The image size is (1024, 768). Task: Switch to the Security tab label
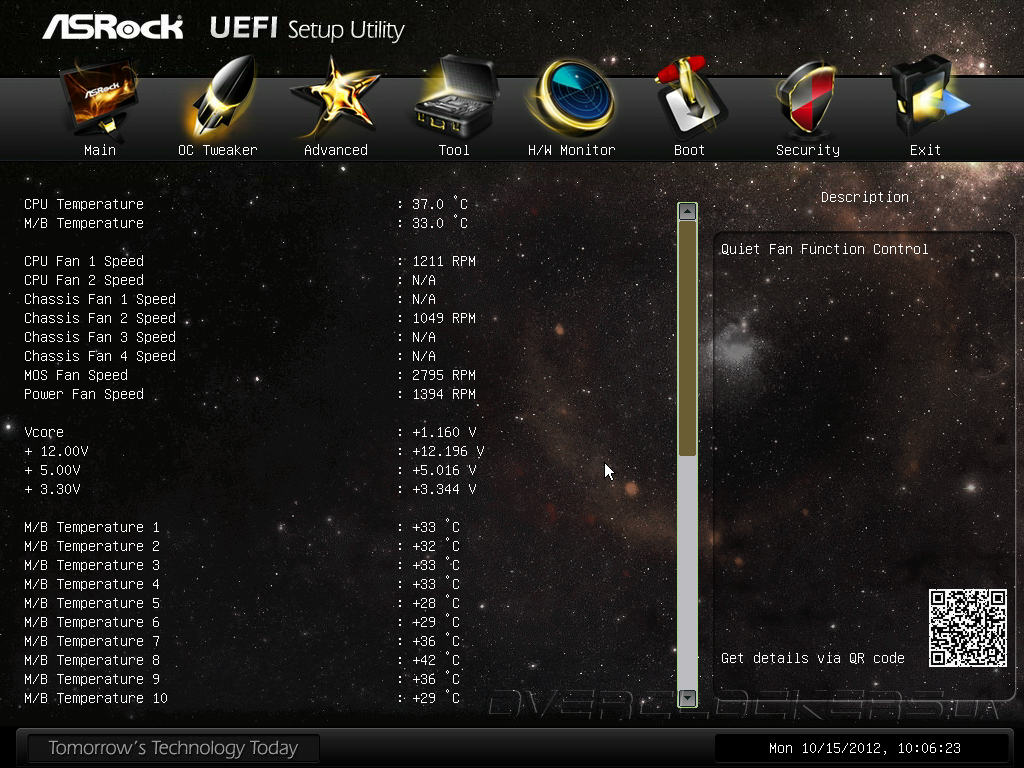tap(808, 150)
